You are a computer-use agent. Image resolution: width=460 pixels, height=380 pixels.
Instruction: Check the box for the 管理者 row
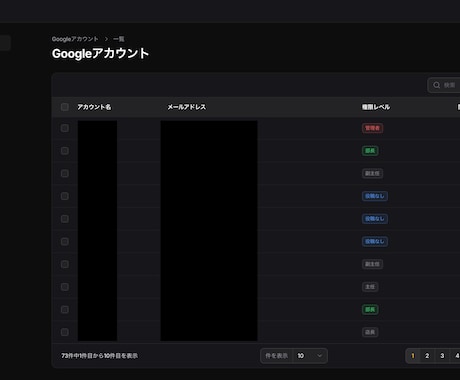pos(65,128)
